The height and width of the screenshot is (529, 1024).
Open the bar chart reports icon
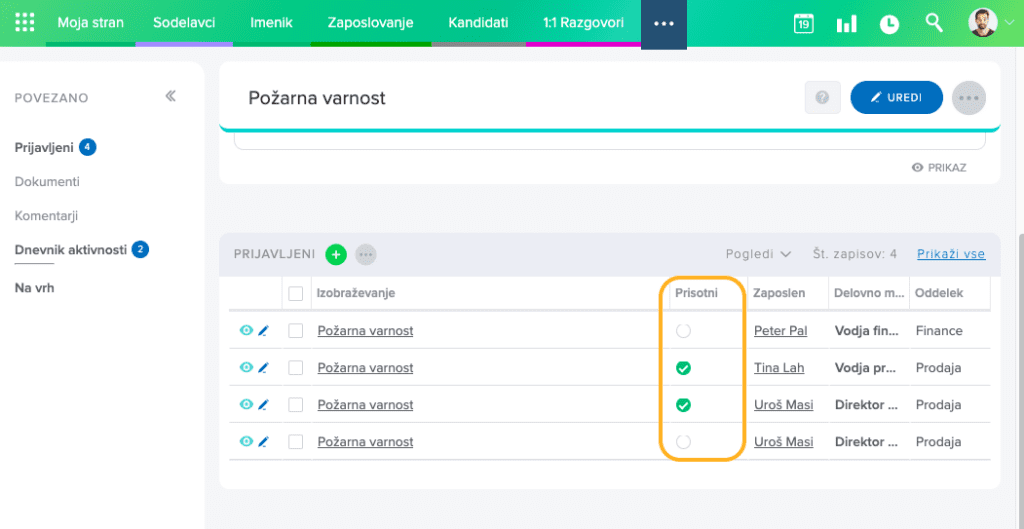(846, 24)
